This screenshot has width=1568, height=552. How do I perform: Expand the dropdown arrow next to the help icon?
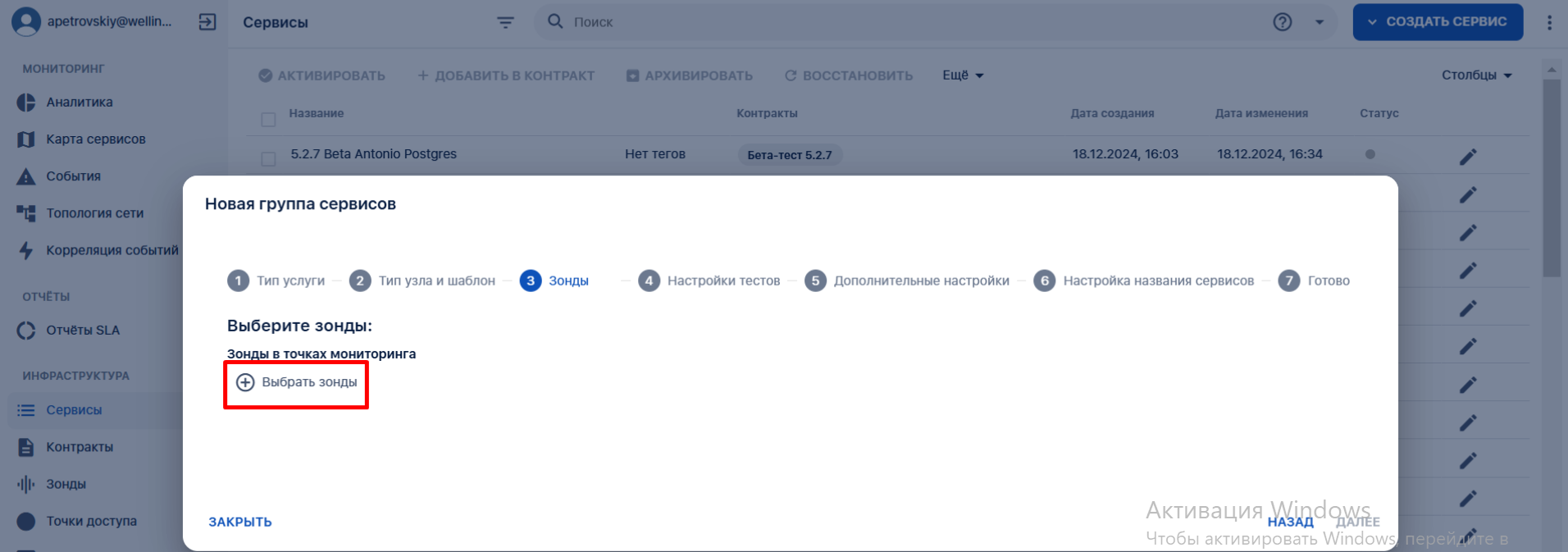(x=1320, y=22)
